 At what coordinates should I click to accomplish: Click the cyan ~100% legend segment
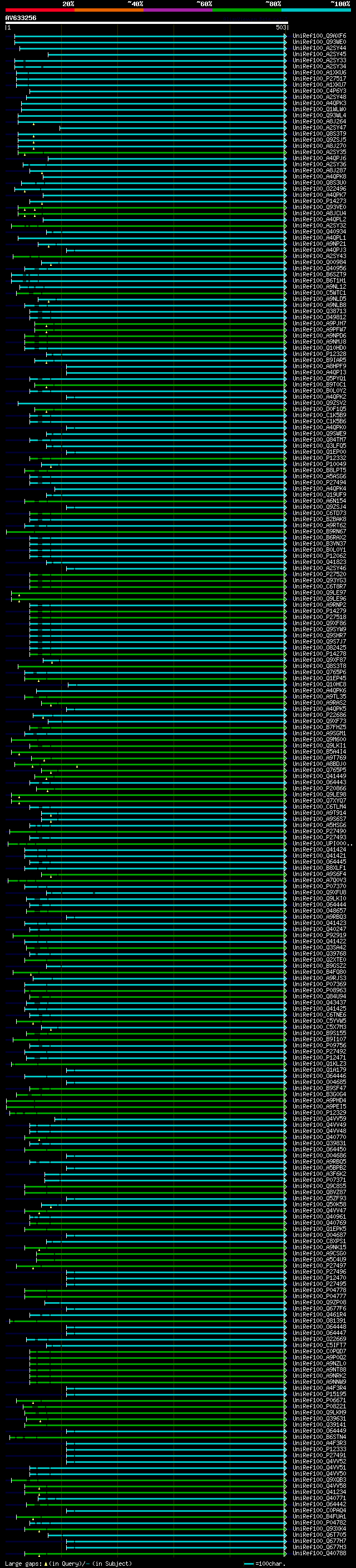coord(316,10)
